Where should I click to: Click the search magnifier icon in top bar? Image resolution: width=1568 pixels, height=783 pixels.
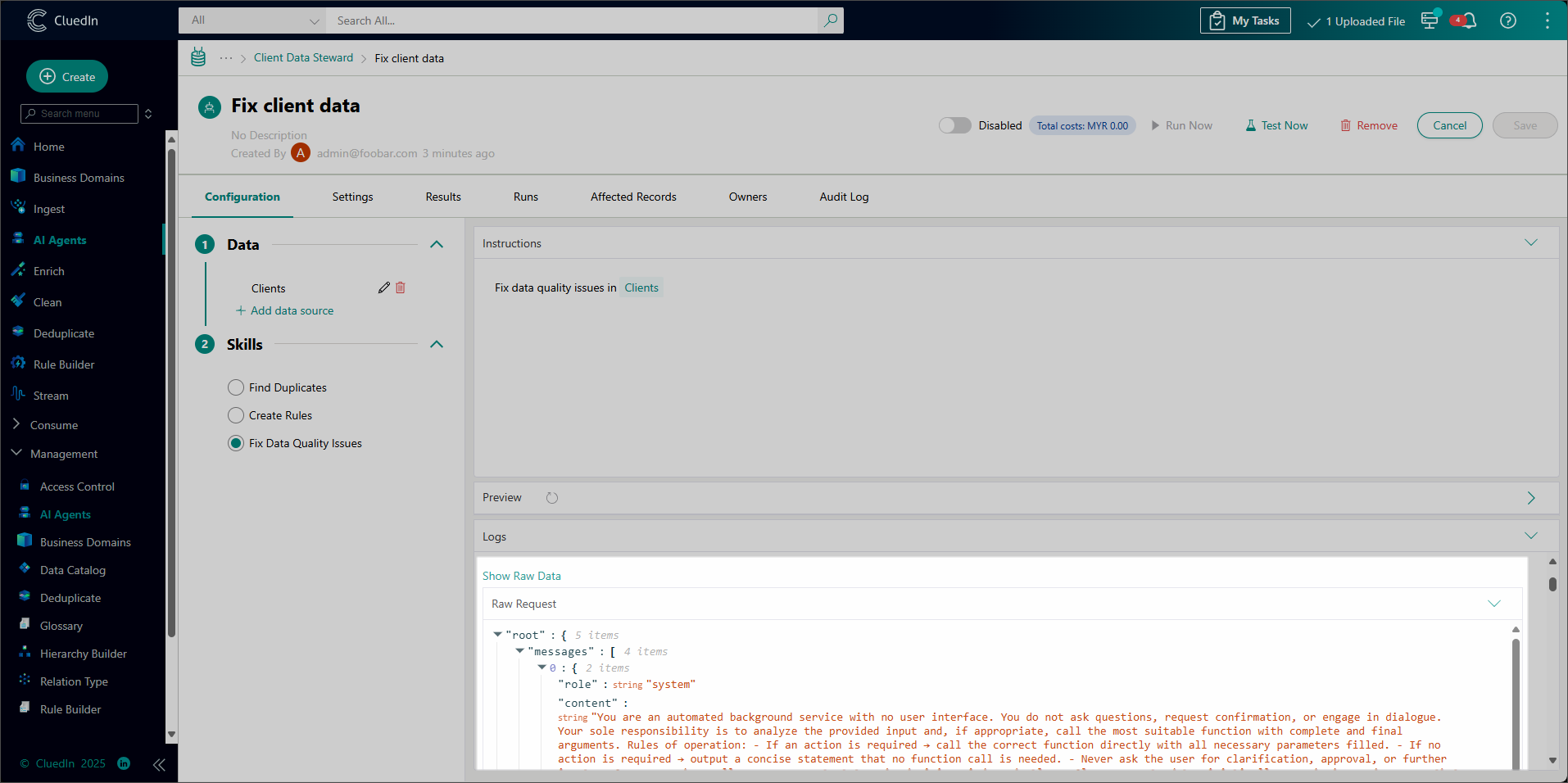point(830,20)
